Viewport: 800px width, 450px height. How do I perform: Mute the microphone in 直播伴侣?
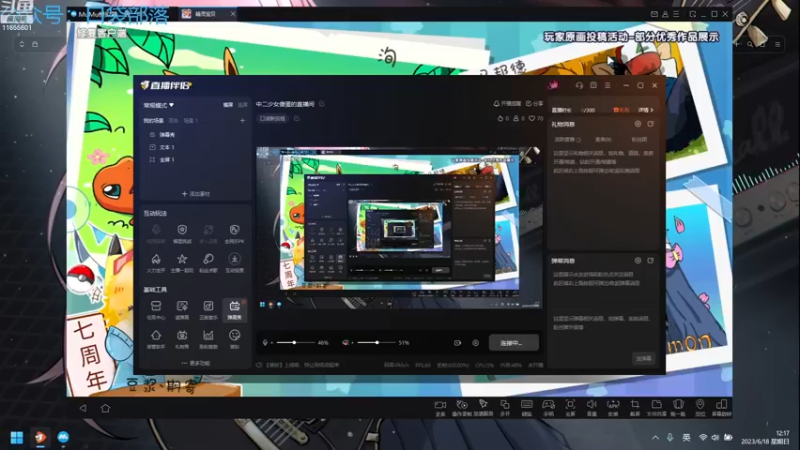coord(265,343)
